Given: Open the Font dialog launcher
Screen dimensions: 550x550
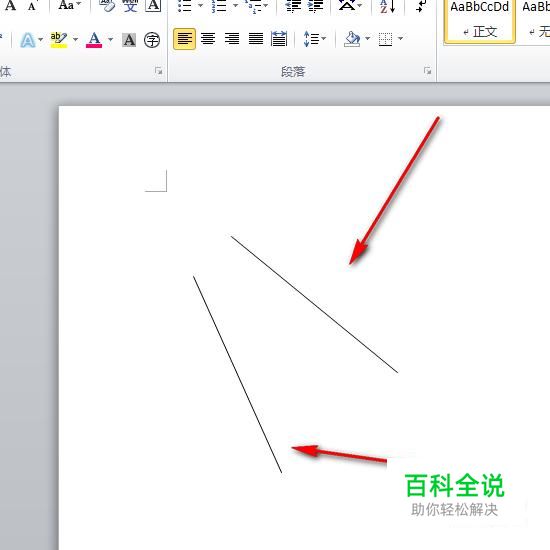Looking at the screenshot, I should coord(159,71).
